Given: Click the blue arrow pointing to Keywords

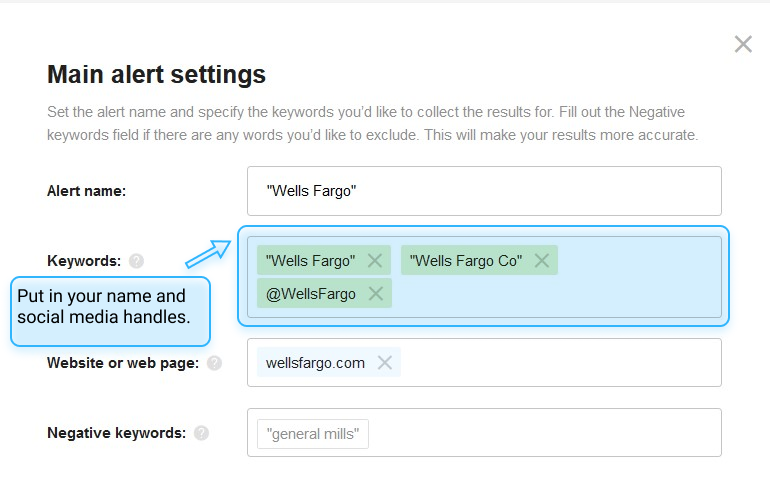Looking at the screenshot, I should coord(208,253).
